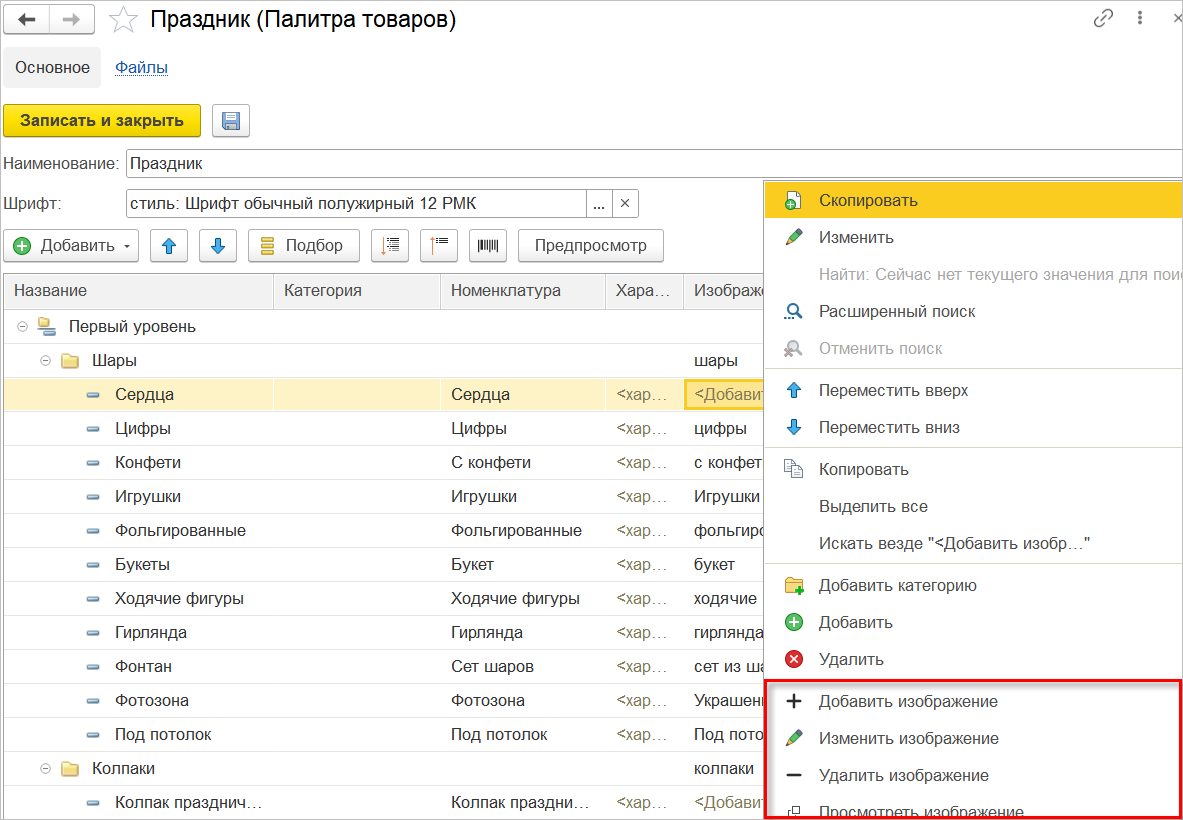
Task: Collapse the Колпаки folder node
Action: [45, 769]
